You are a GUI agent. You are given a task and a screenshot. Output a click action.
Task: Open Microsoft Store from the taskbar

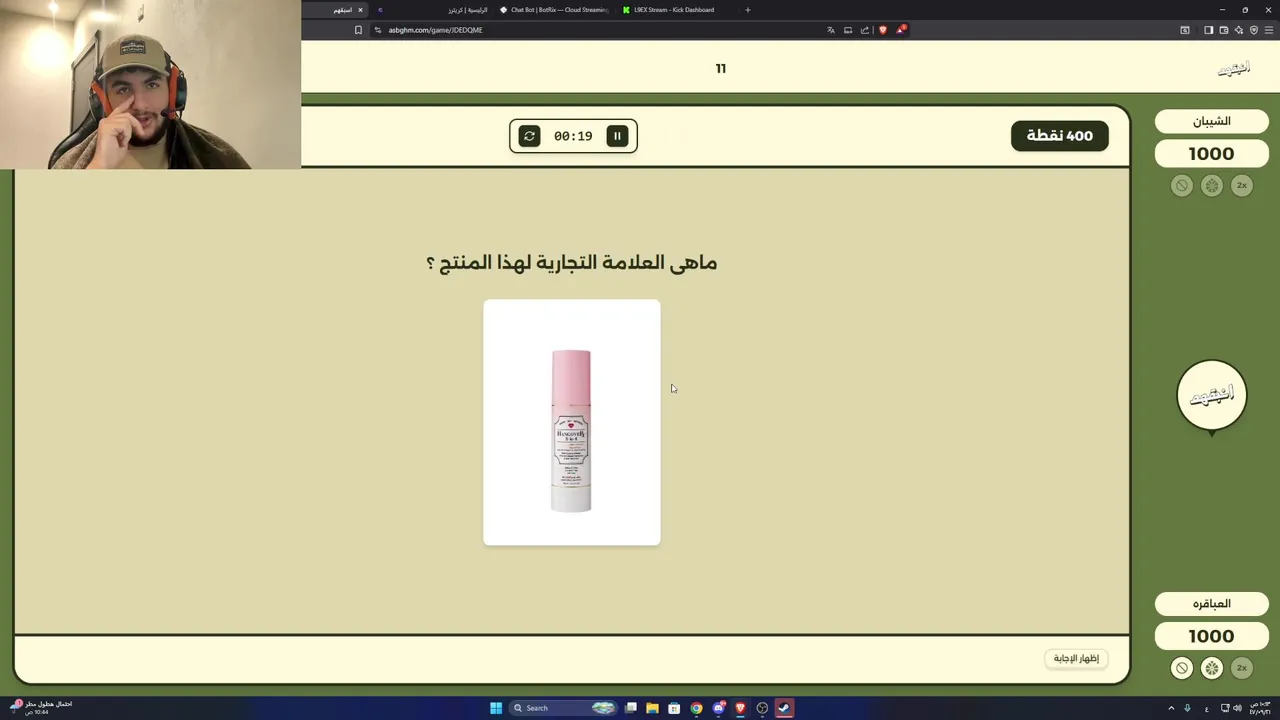(x=674, y=708)
